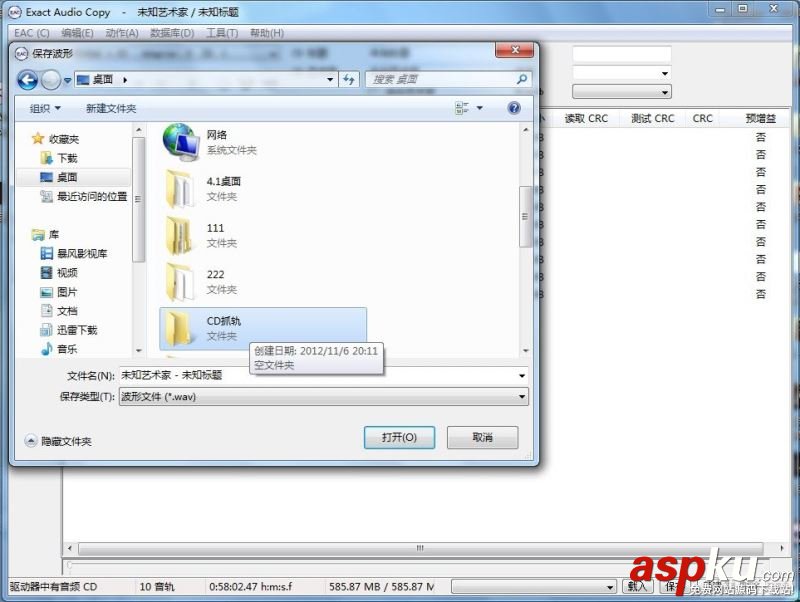
Task: Open the 编辑(E) menu
Action: coord(77,33)
